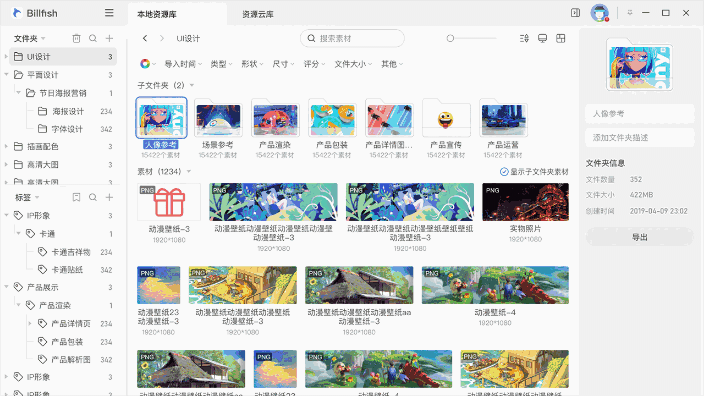This screenshot has height=396, width=704.
Task: Search tags with the 标签 magnifier icon
Action: coord(93,198)
